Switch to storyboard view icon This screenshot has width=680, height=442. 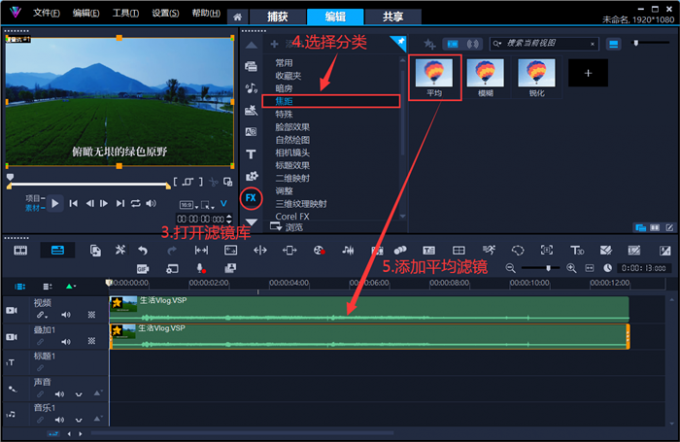coord(21,250)
